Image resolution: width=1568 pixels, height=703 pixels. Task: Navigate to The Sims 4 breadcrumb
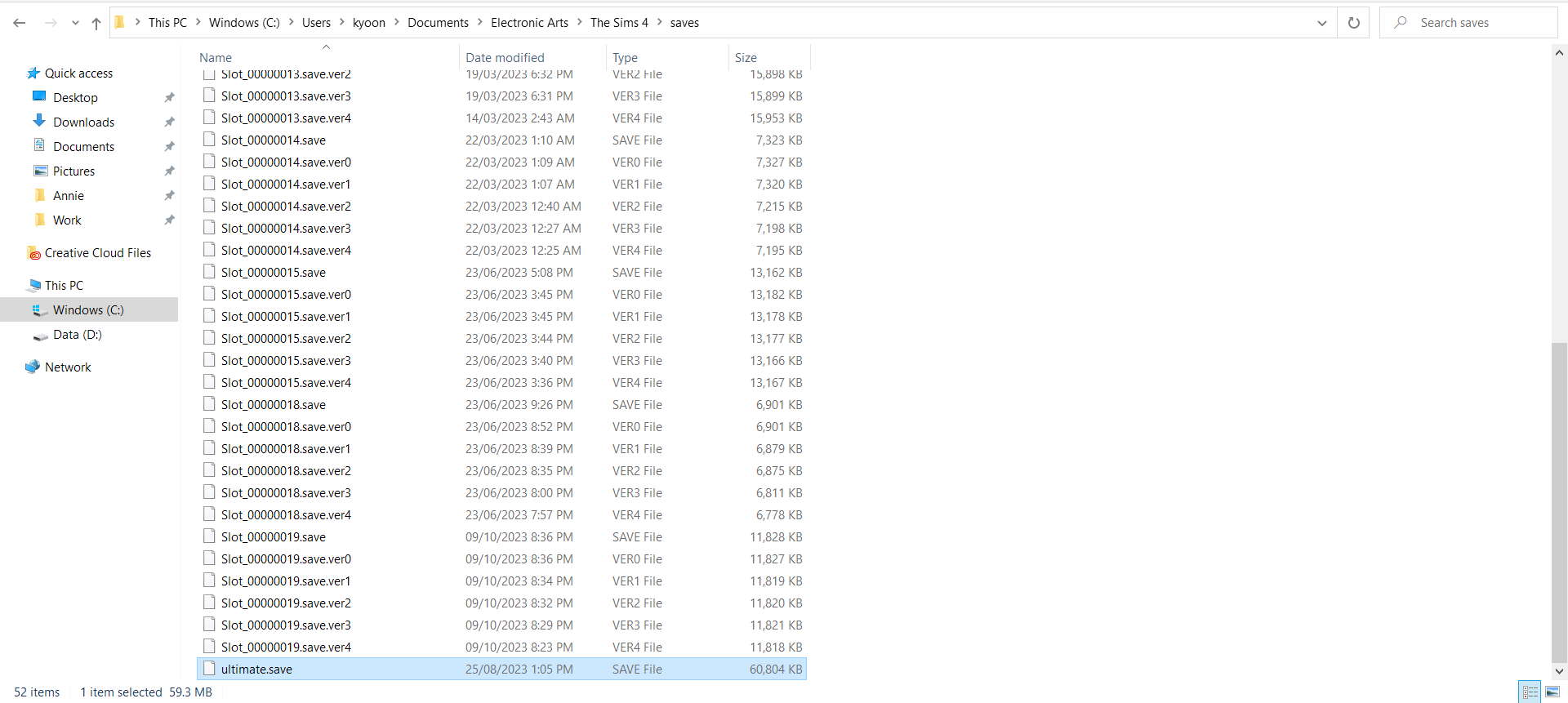[x=618, y=23]
